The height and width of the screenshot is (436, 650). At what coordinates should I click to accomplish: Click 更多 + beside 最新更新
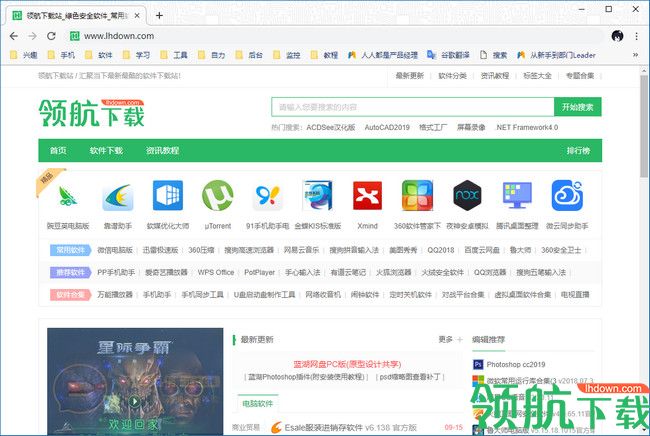[x=450, y=339]
